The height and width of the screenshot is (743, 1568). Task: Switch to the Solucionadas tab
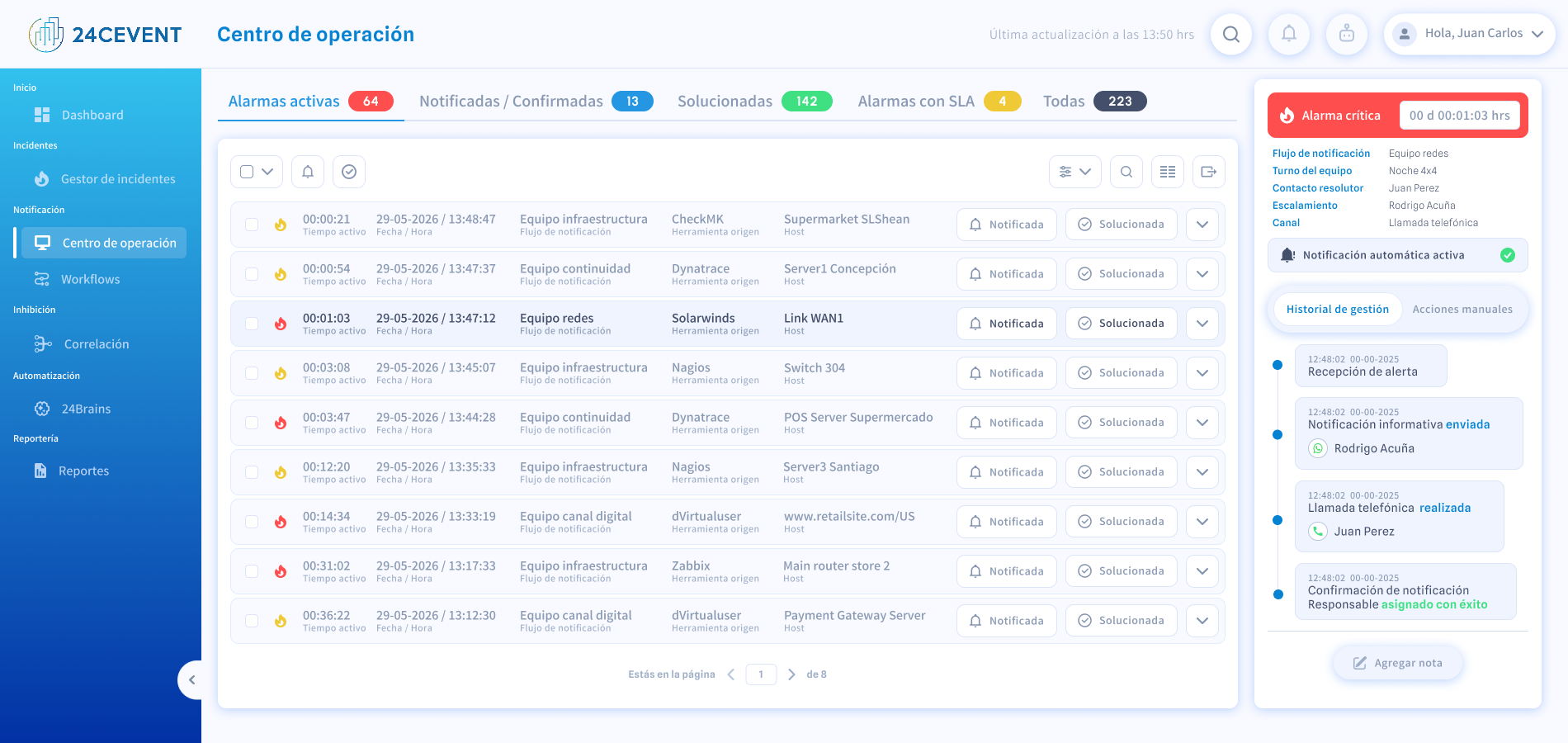pyautogui.click(x=754, y=102)
